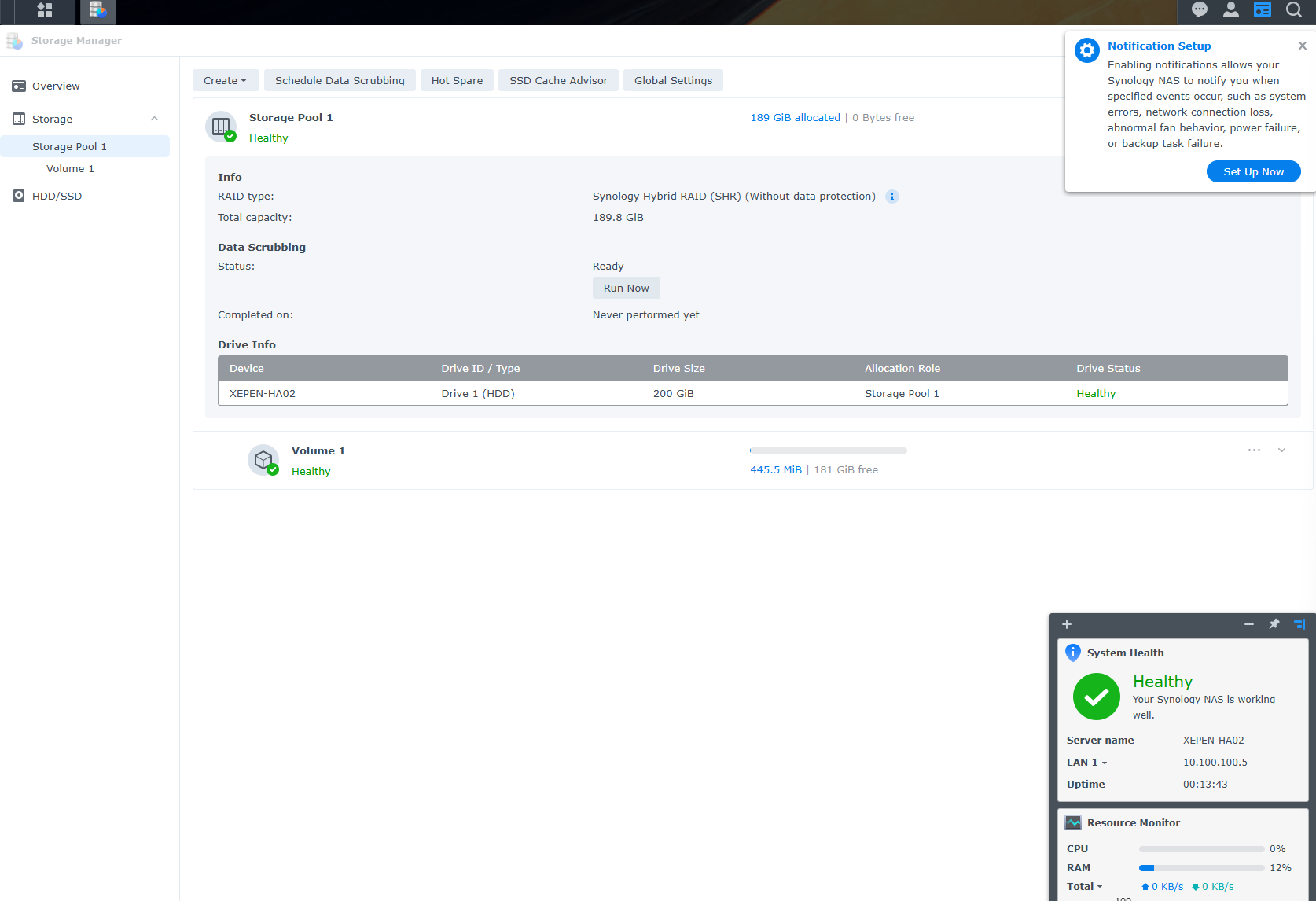Viewport: 1316px width, 901px height.
Task: Click Schedule Data Scrubbing button
Action: (x=340, y=80)
